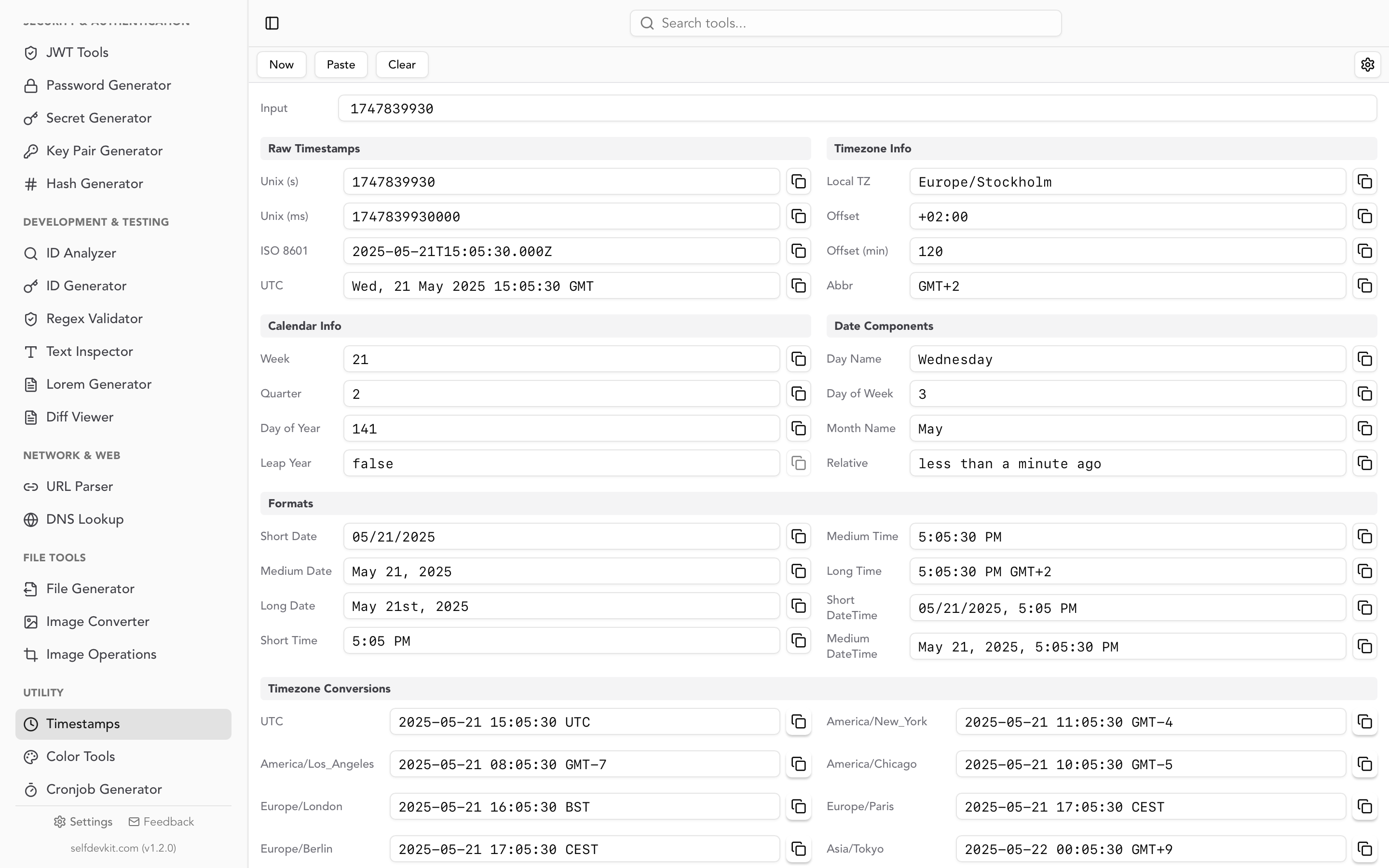Image resolution: width=1389 pixels, height=868 pixels.
Task: Open the Feedback link
Action: [x=161, y=822]
